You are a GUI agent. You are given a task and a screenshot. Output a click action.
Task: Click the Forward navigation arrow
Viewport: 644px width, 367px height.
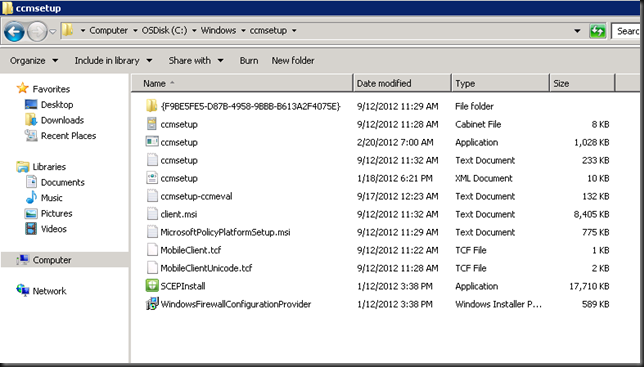point(37,31)
